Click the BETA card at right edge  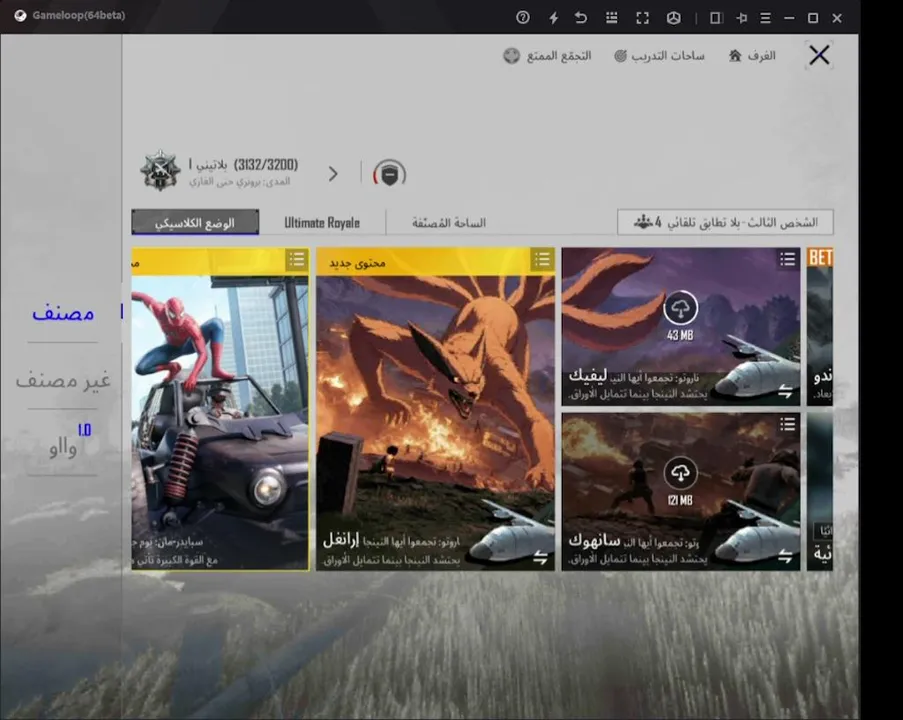point(820,327)
